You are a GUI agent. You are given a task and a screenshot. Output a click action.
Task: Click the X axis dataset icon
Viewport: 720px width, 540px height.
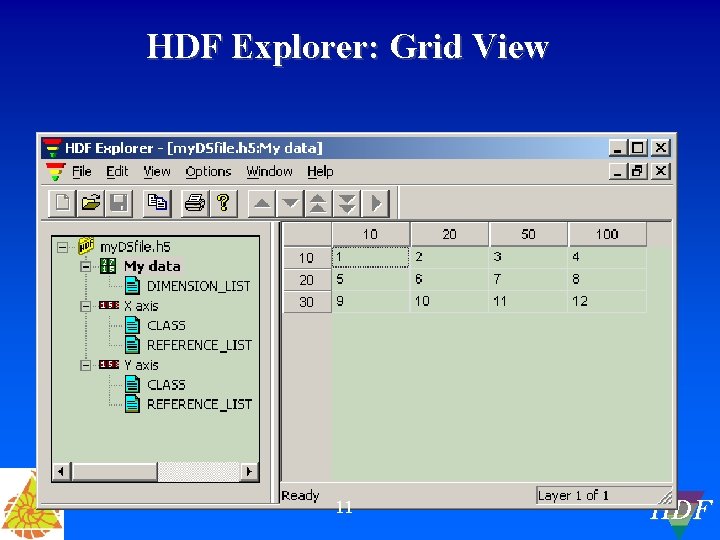(x=109, y=305)
